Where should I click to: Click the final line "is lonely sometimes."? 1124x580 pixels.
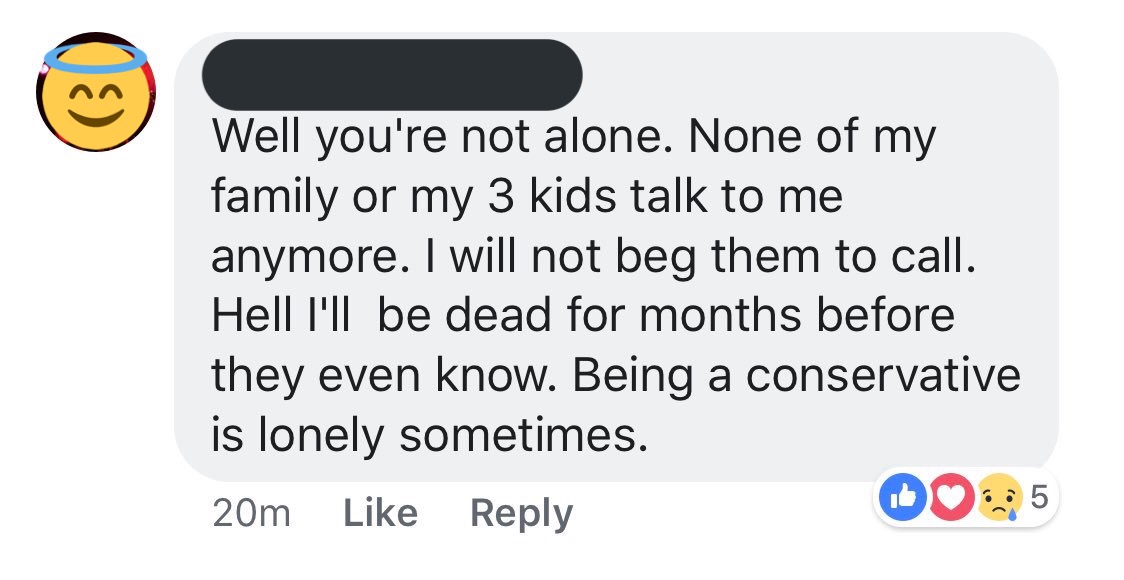coord(429,434)
